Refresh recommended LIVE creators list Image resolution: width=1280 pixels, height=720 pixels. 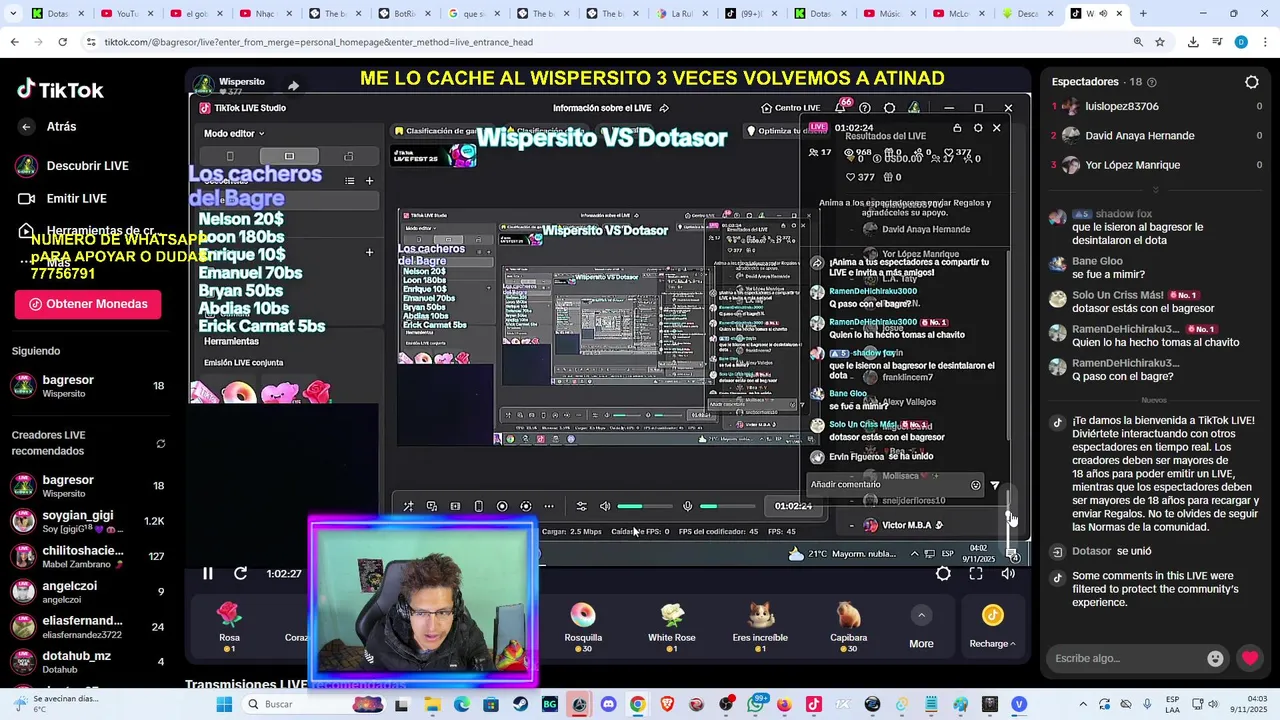[161, 444]
